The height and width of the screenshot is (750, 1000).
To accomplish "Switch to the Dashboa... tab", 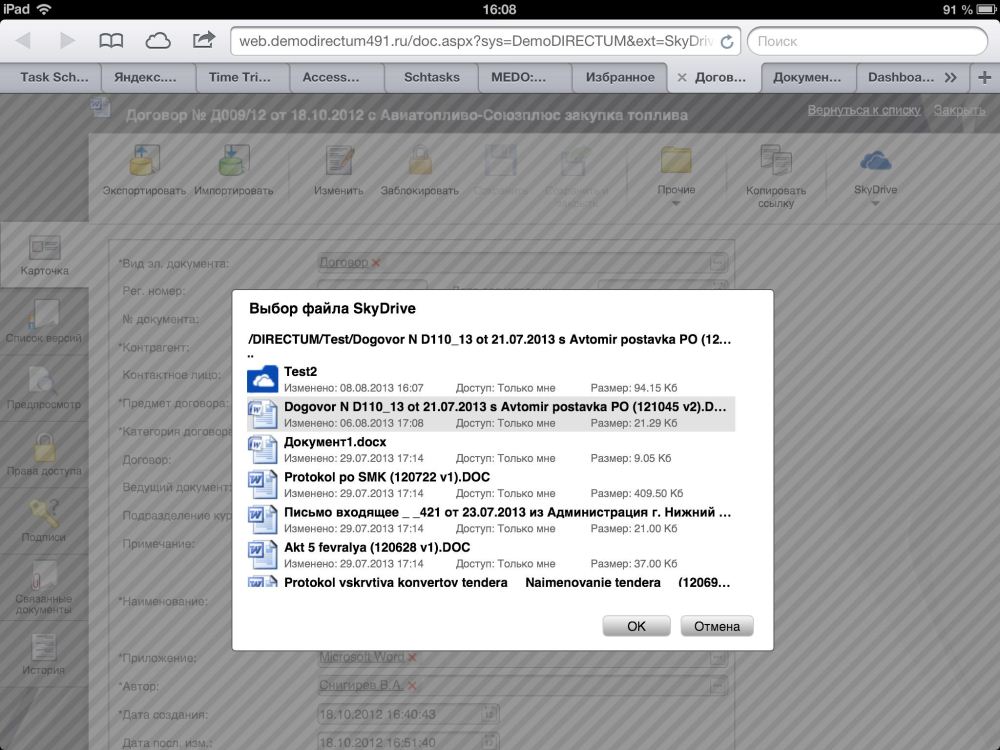I will click(x=901, y=77).
